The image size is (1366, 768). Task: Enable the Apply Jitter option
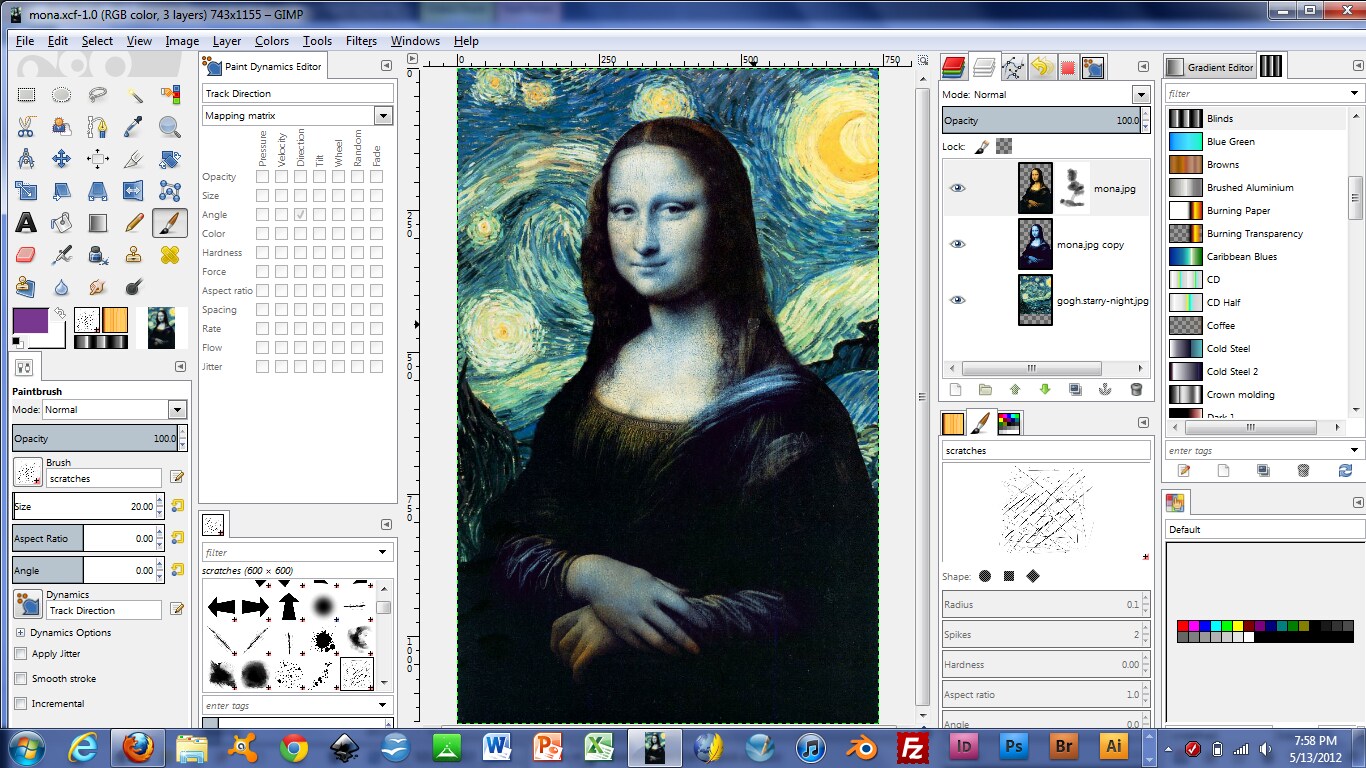18,655
